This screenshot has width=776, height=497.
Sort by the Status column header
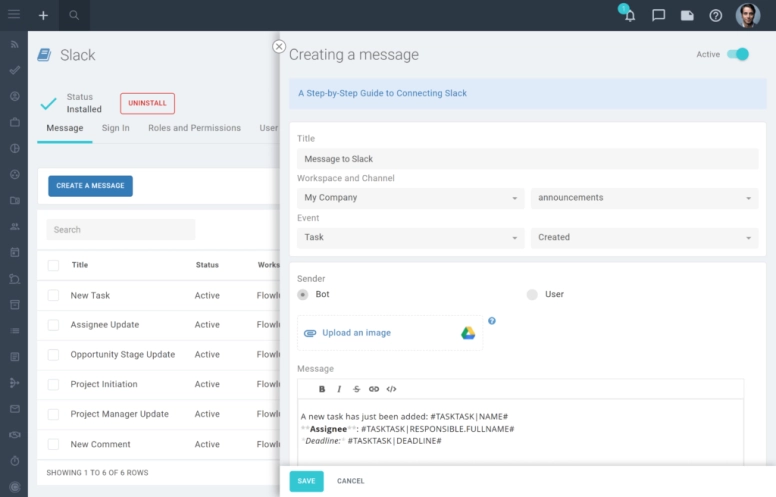pos(207,265)
